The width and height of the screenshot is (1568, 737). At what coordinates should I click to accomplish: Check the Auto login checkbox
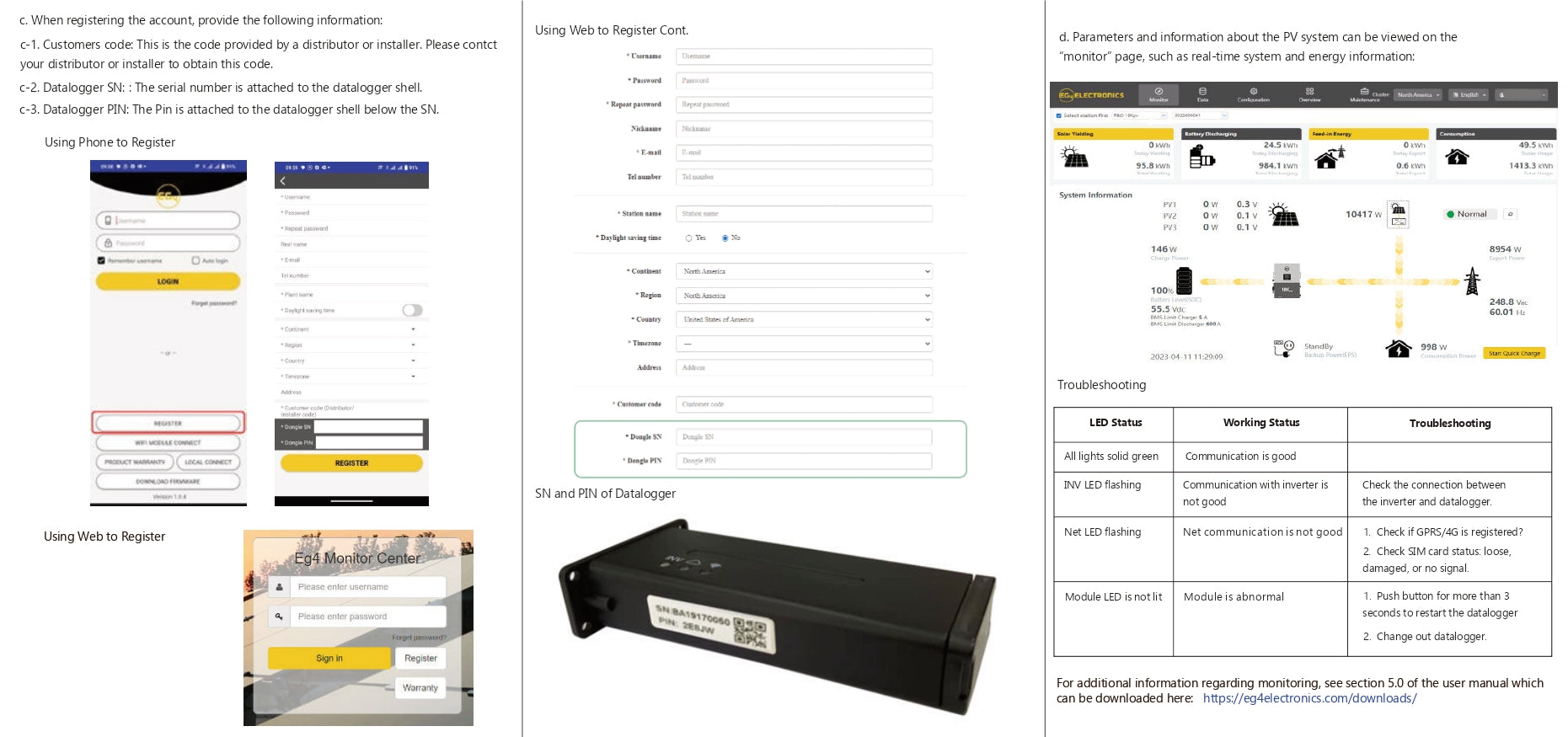196,261
